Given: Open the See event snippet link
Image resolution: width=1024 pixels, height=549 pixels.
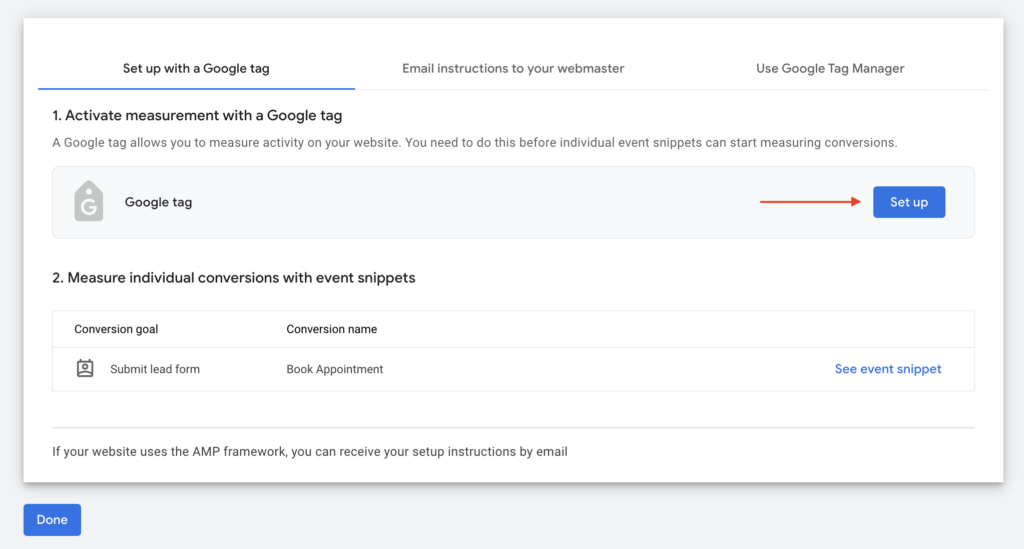Looking at the screenshot, I should pos(888,369).
